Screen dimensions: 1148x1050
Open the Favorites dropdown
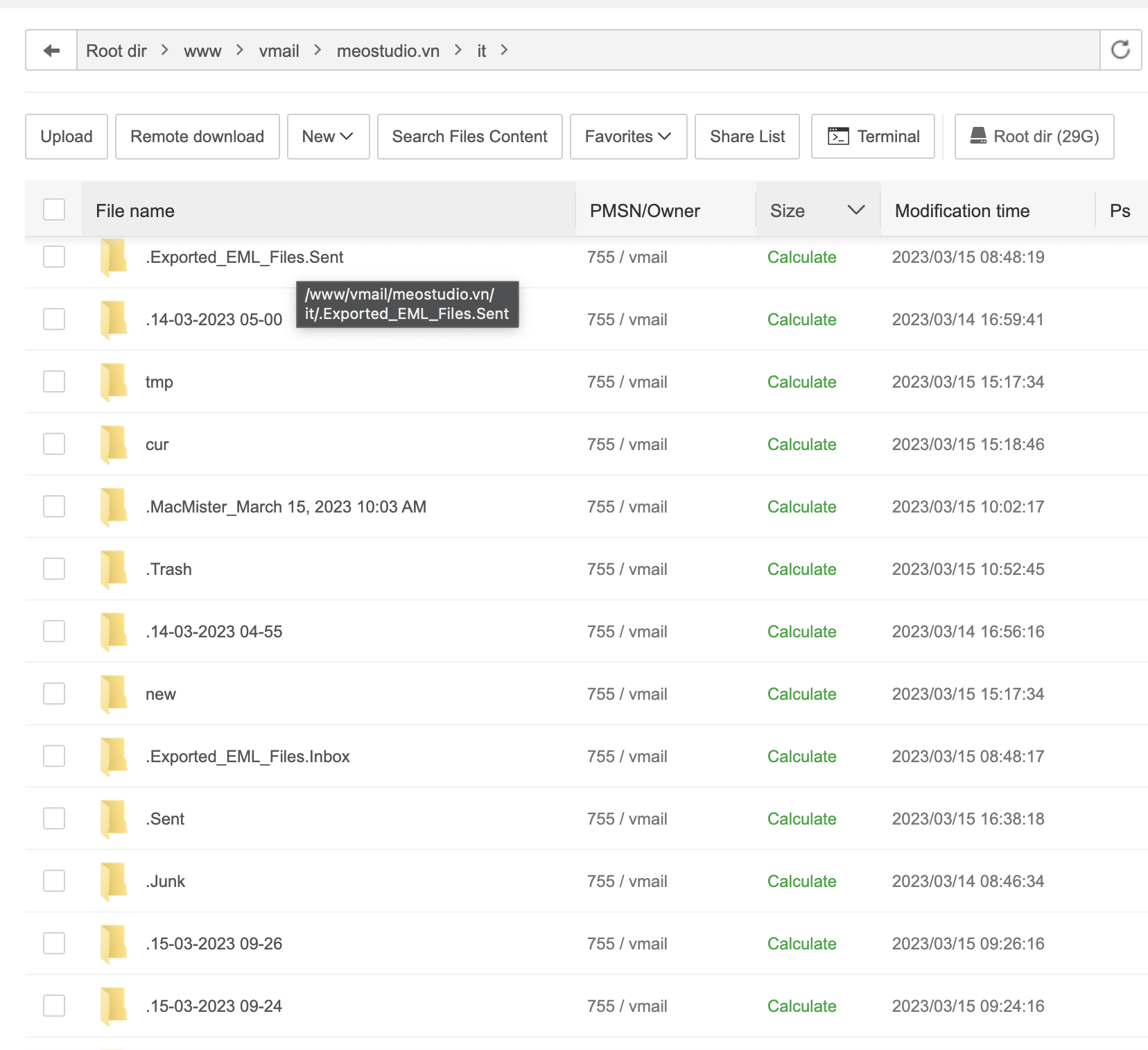[628, 137]
